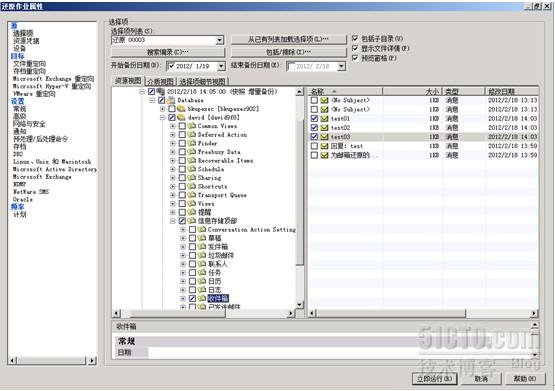
Task: Sort messages by 名称 column header
Action: click(x=345, y=92)
